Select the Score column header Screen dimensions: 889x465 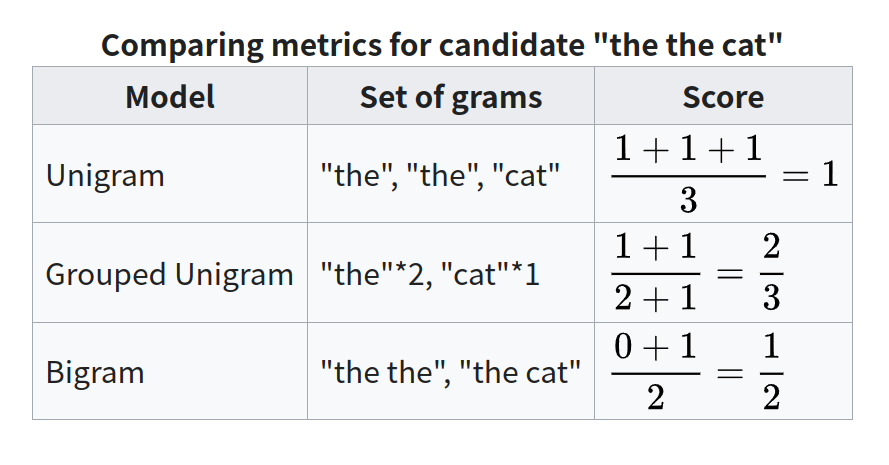723,96
